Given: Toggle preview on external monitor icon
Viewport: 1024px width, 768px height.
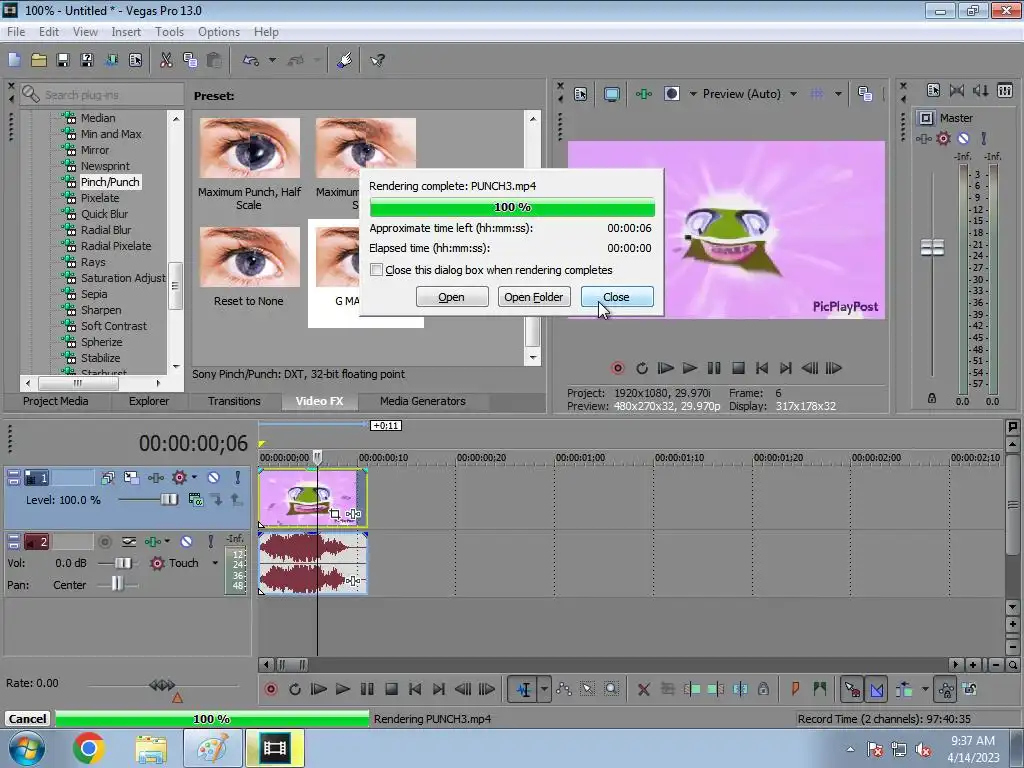Looking at the screenshot, I should [x=612, y=94].
